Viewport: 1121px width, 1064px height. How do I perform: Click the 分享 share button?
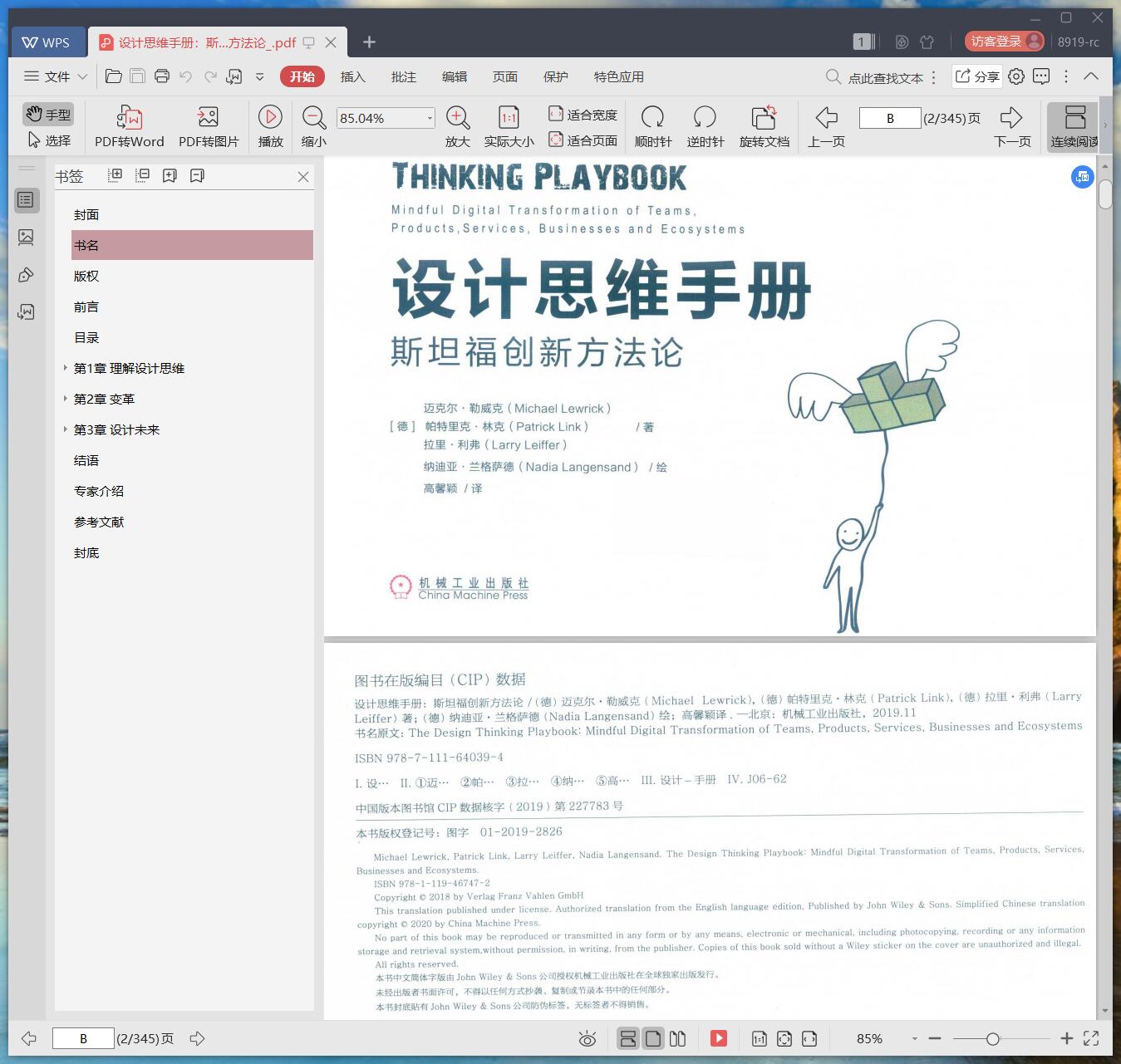(977, 76)
